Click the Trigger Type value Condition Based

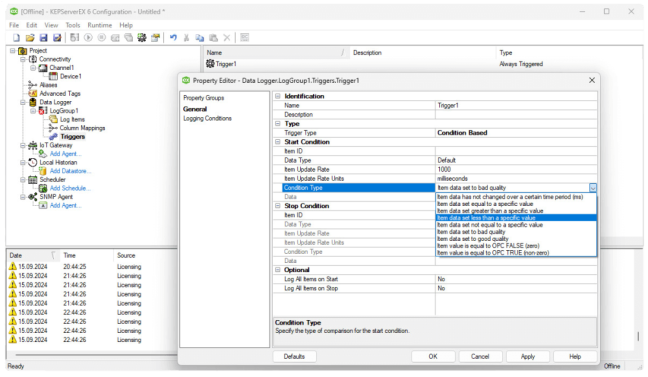coord(516,133)
